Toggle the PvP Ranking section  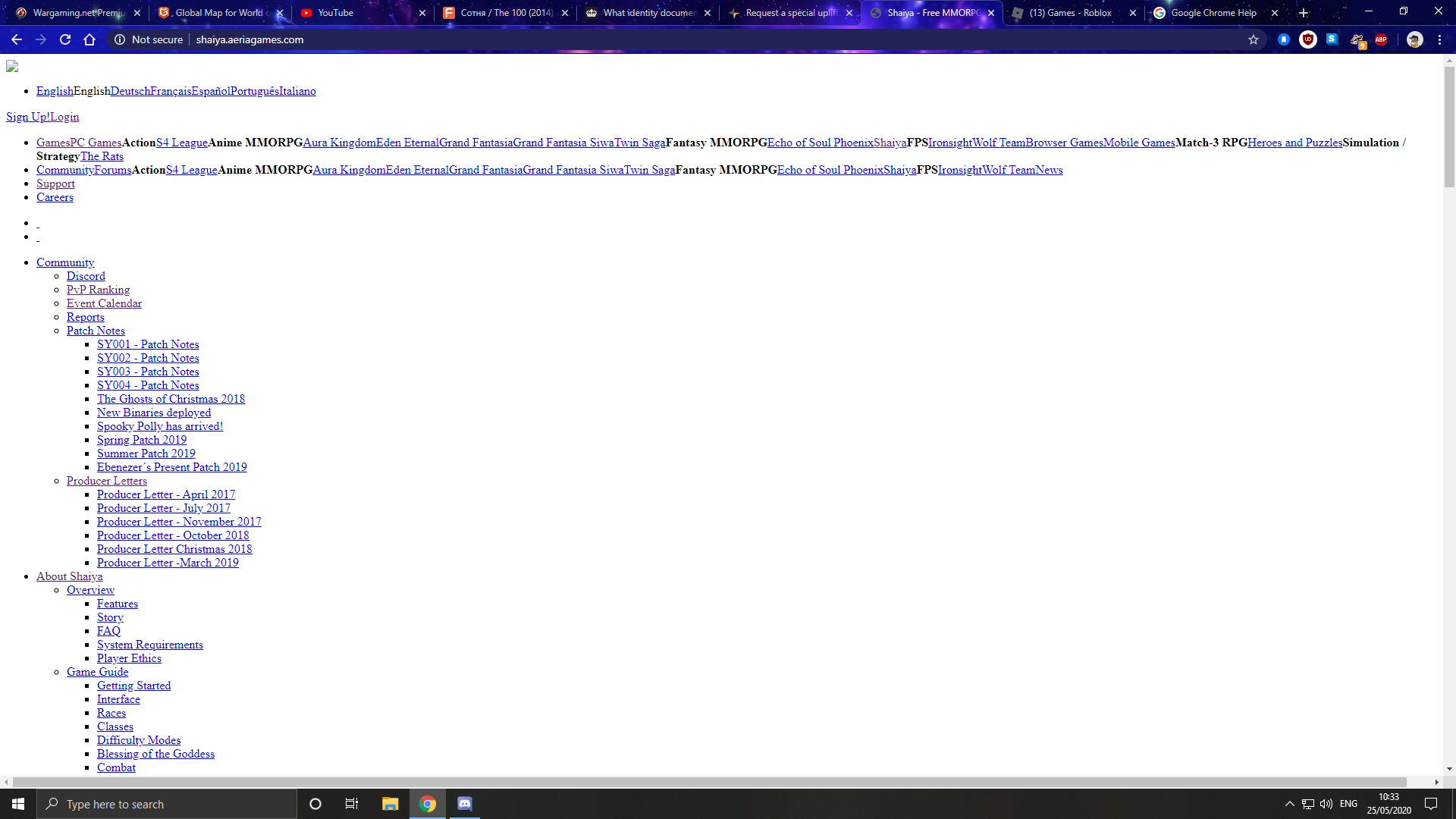98,289
